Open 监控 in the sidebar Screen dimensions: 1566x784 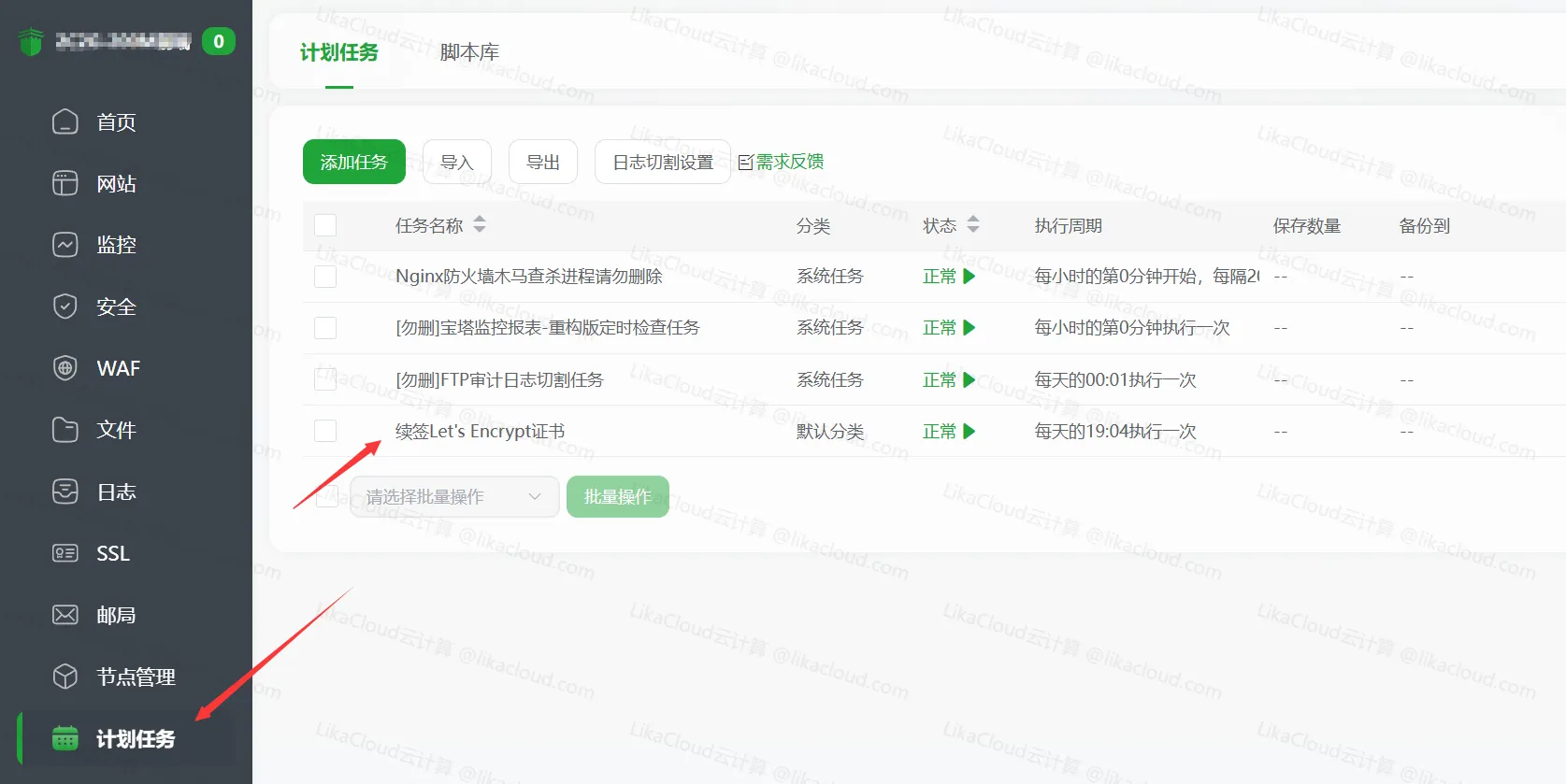tap(117, 245)
